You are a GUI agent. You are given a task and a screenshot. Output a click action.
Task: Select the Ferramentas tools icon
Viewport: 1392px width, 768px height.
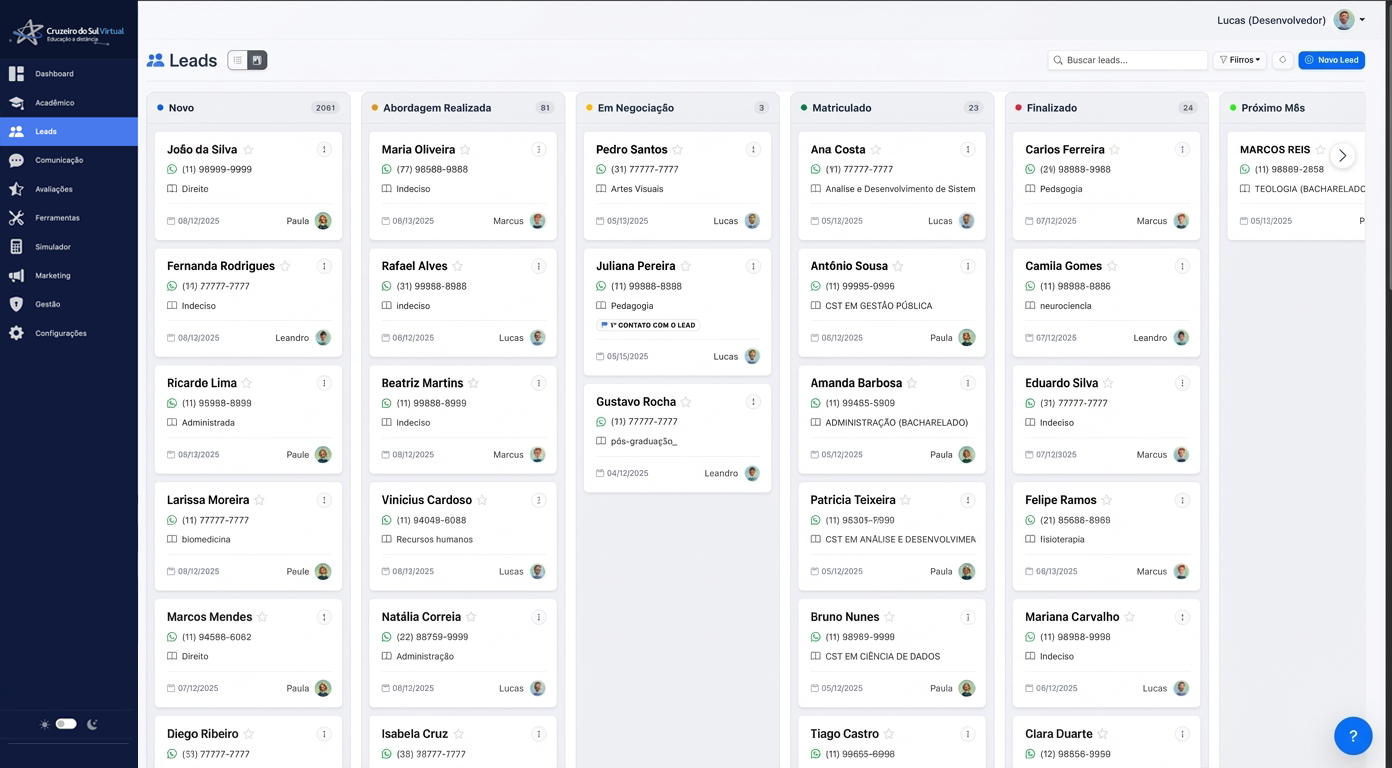(x=59, y=218)
